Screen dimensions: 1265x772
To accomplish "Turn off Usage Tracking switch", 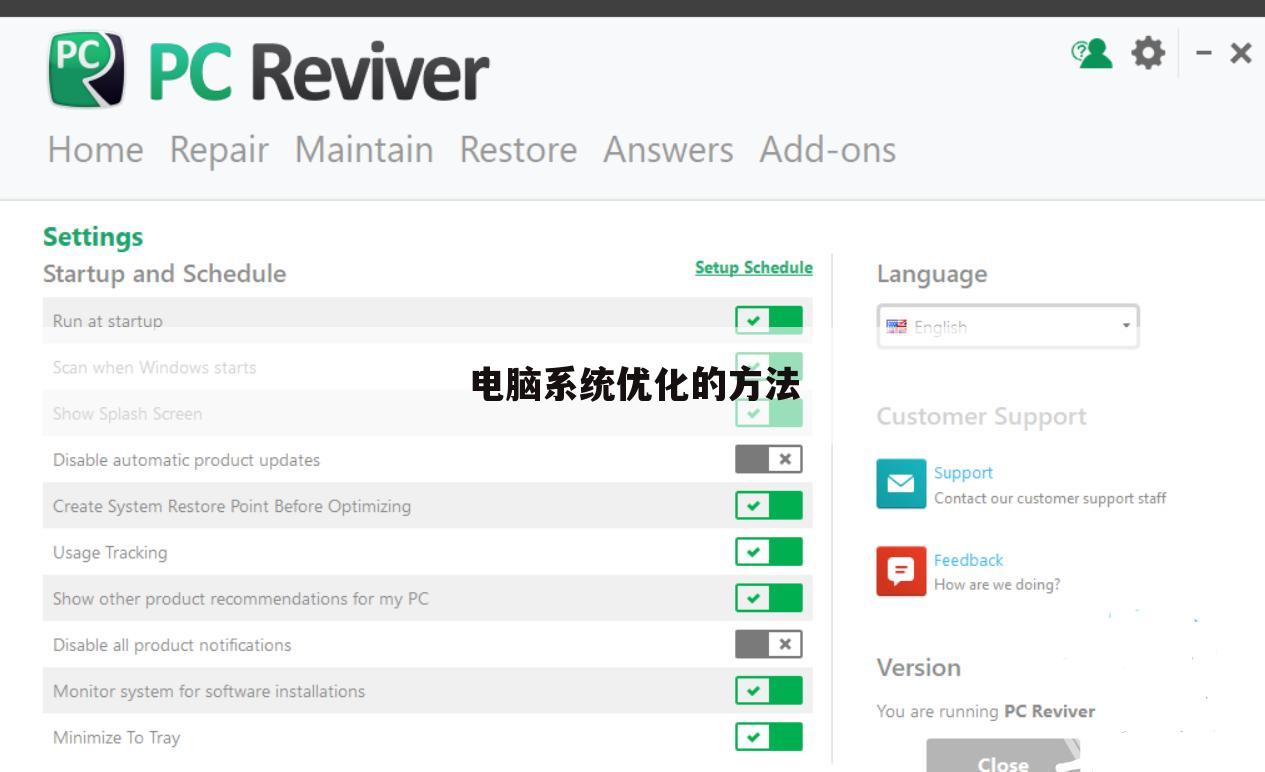I will [x=769, y=551].
